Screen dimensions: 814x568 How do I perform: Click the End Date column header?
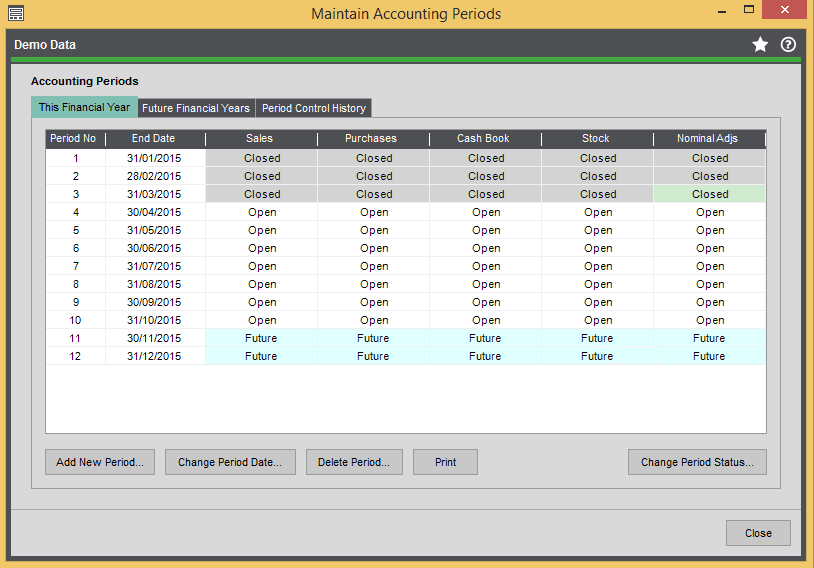click(154, 139)
